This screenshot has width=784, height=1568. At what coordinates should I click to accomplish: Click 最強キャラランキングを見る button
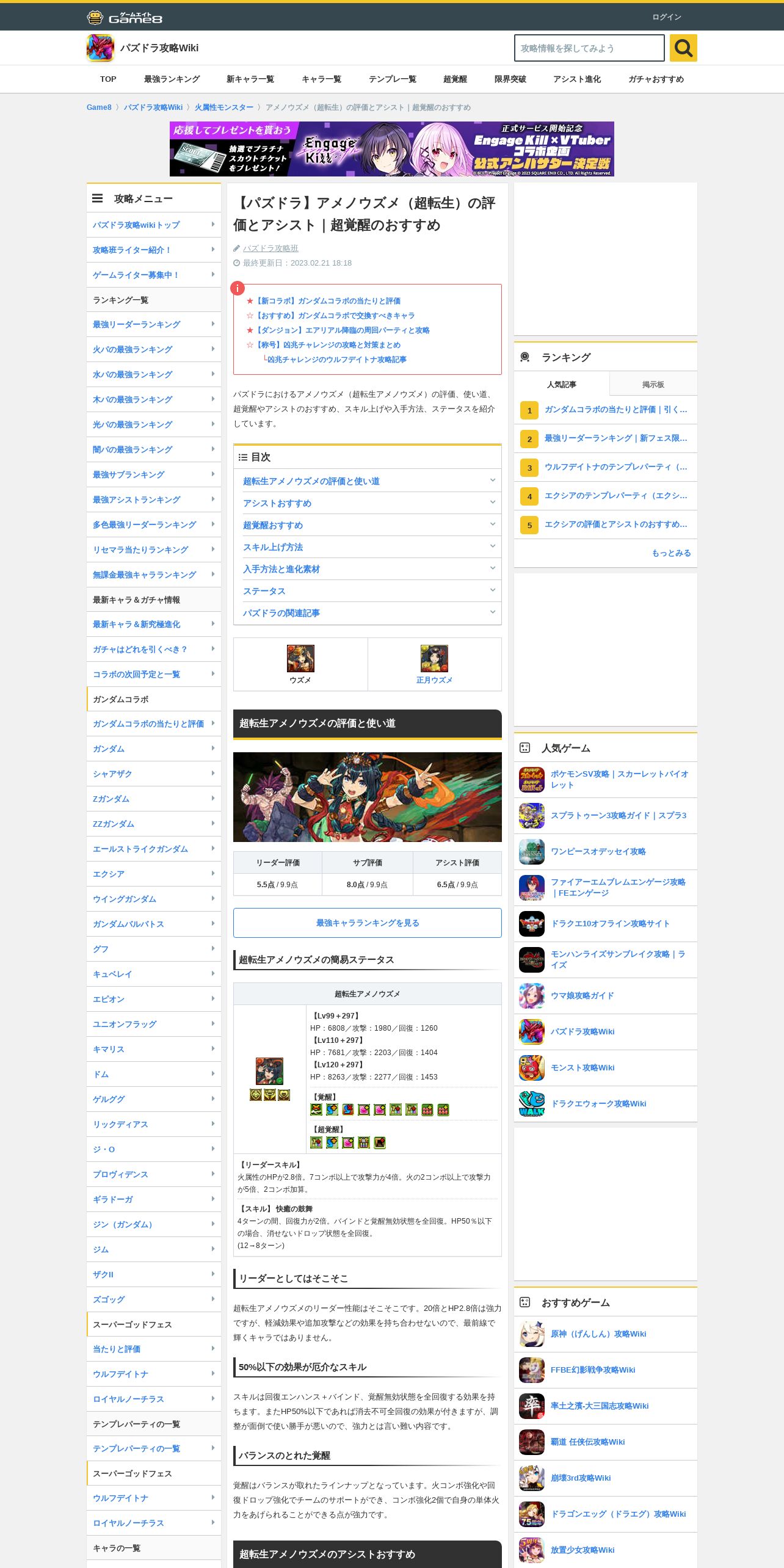click(x=368, y=923)
